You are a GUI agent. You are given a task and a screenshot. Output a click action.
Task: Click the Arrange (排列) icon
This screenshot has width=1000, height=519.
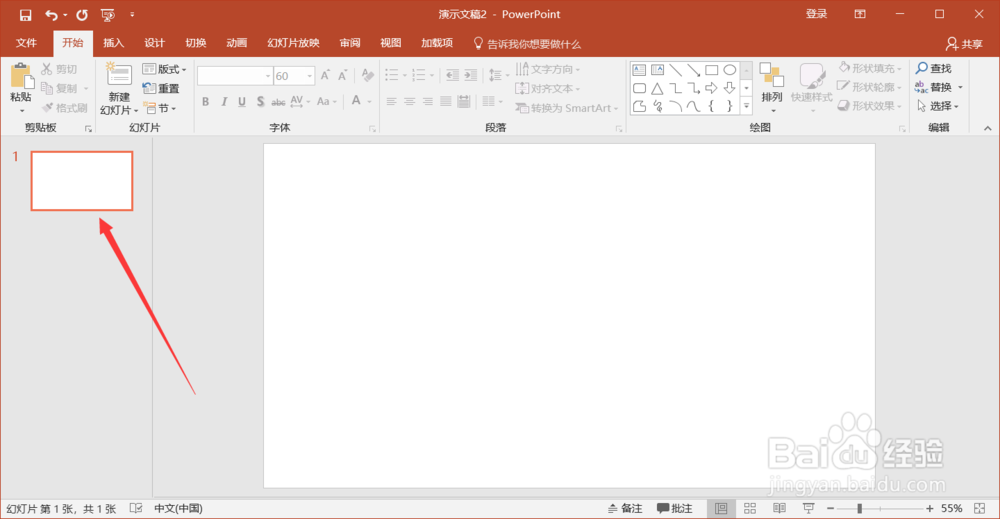coord(772,75)
